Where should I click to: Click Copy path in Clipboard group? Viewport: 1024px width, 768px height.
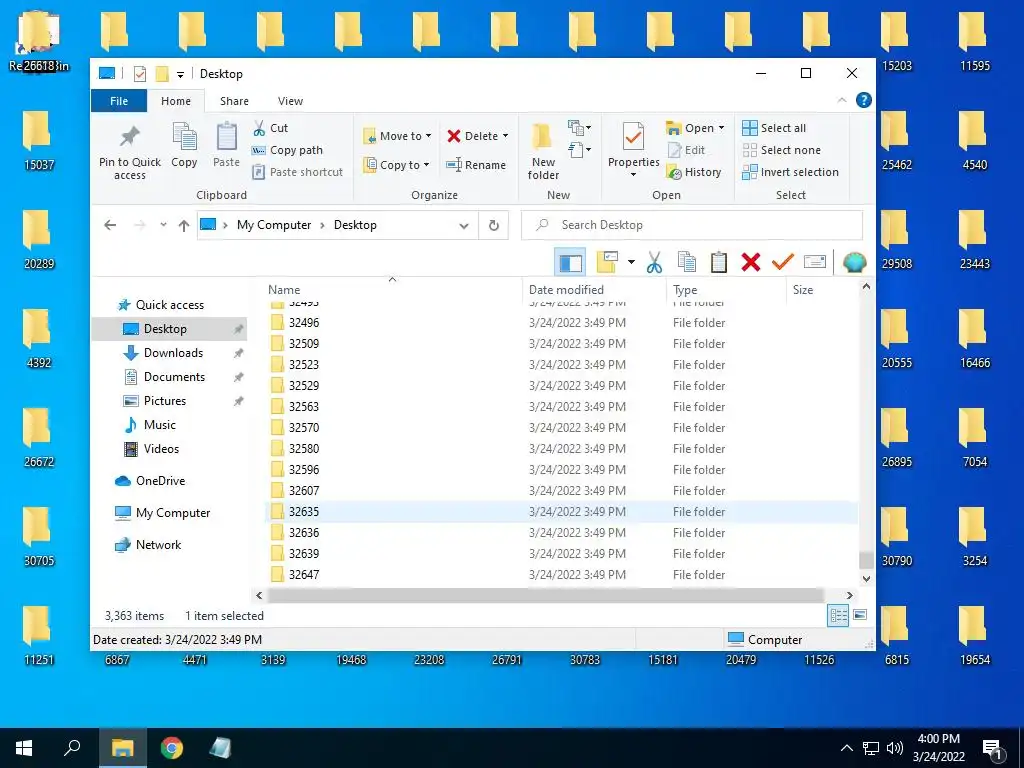(x=287, y=150)
